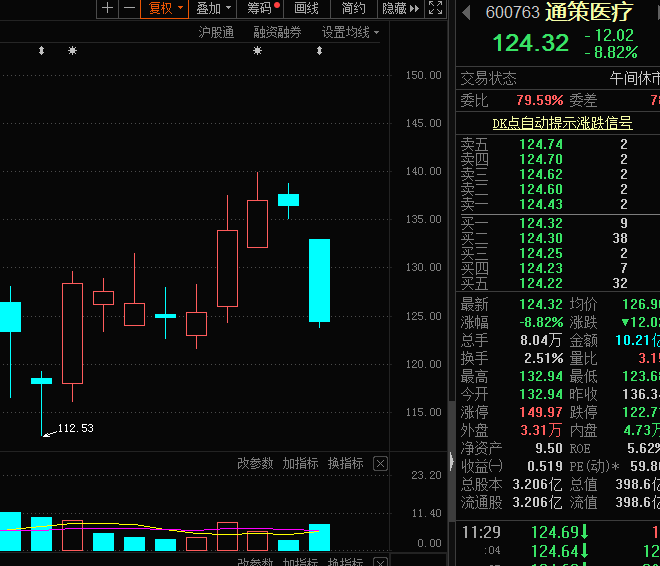Click the panel splitter arrow on chart edge
Viewport: 660px width, 566px height.
(451, 463)
